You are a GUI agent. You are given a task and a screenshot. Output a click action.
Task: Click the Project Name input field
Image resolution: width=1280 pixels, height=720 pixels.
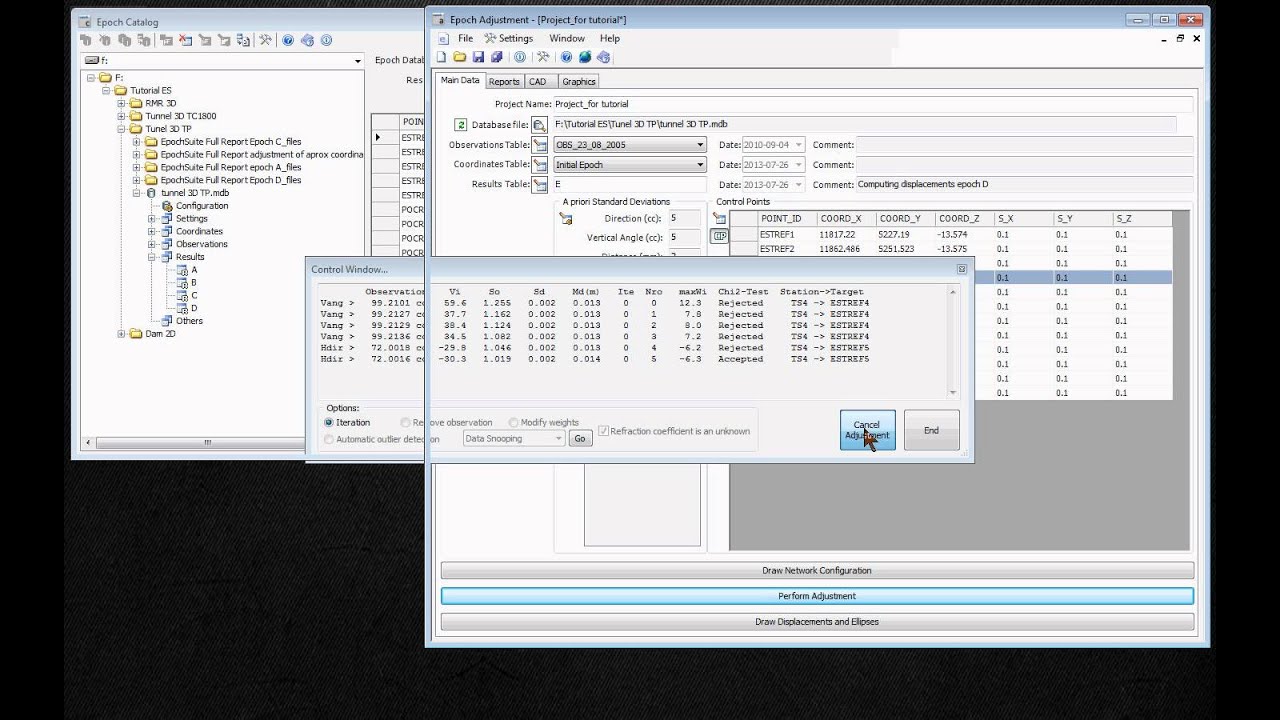(x=873, y=104)
